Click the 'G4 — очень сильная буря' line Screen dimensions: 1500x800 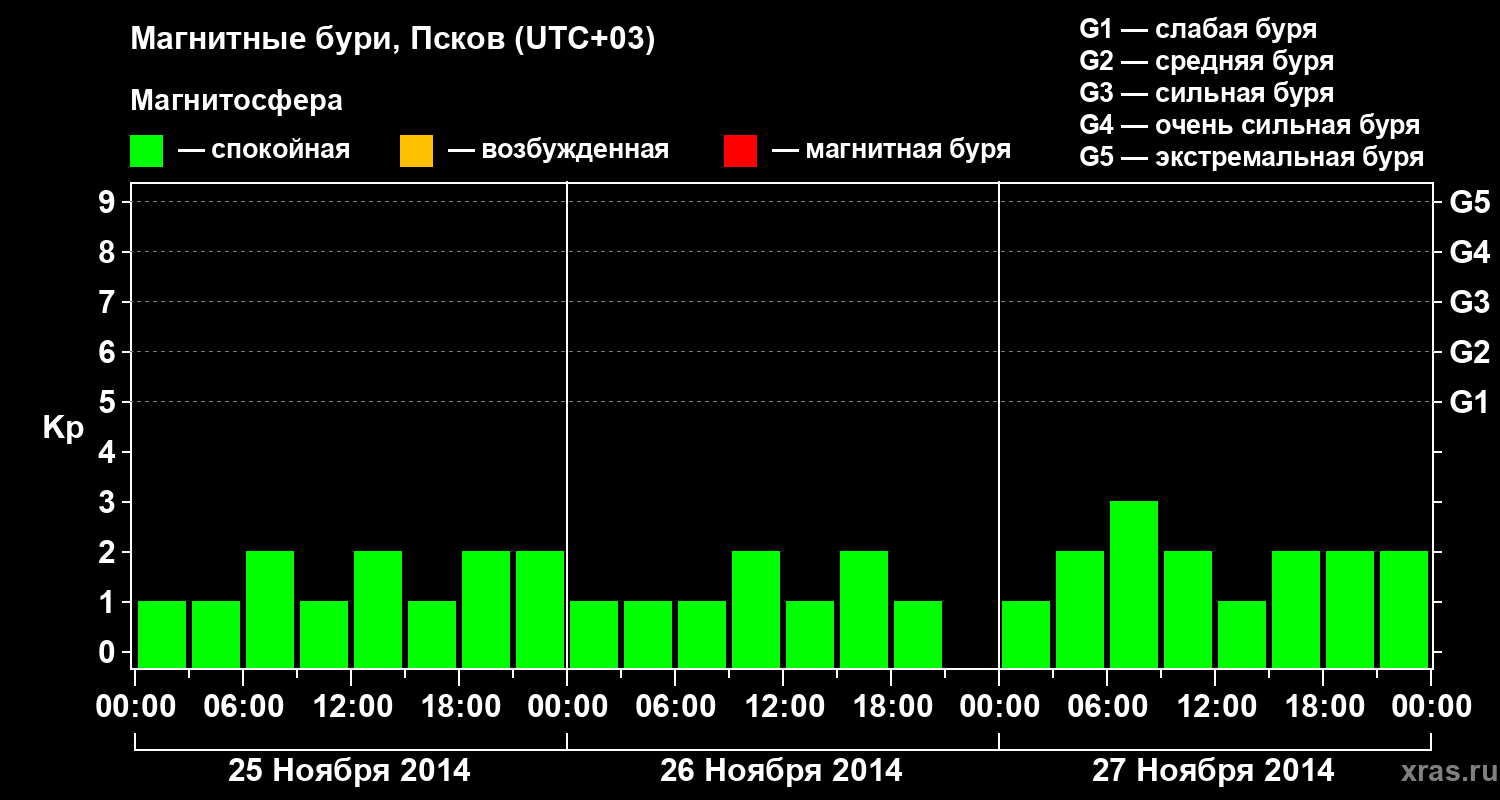coord(1250,124)
